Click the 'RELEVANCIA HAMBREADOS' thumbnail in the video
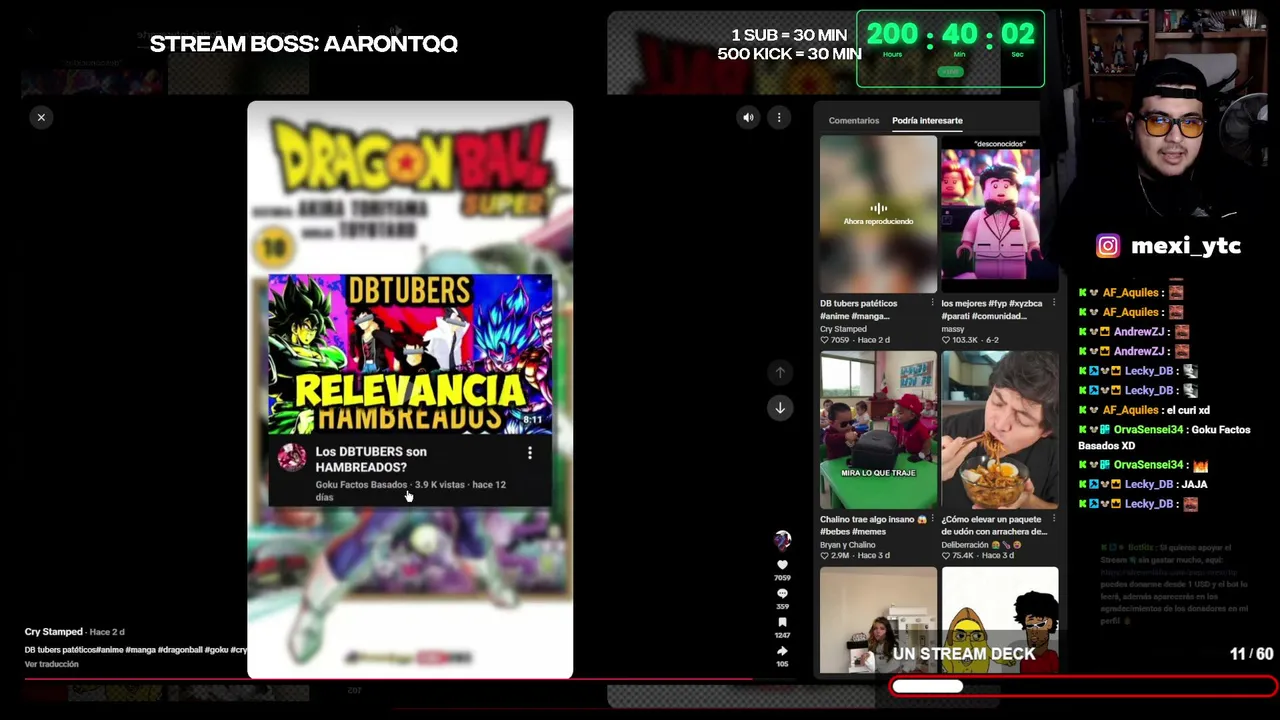 click(x=410, y=354)
